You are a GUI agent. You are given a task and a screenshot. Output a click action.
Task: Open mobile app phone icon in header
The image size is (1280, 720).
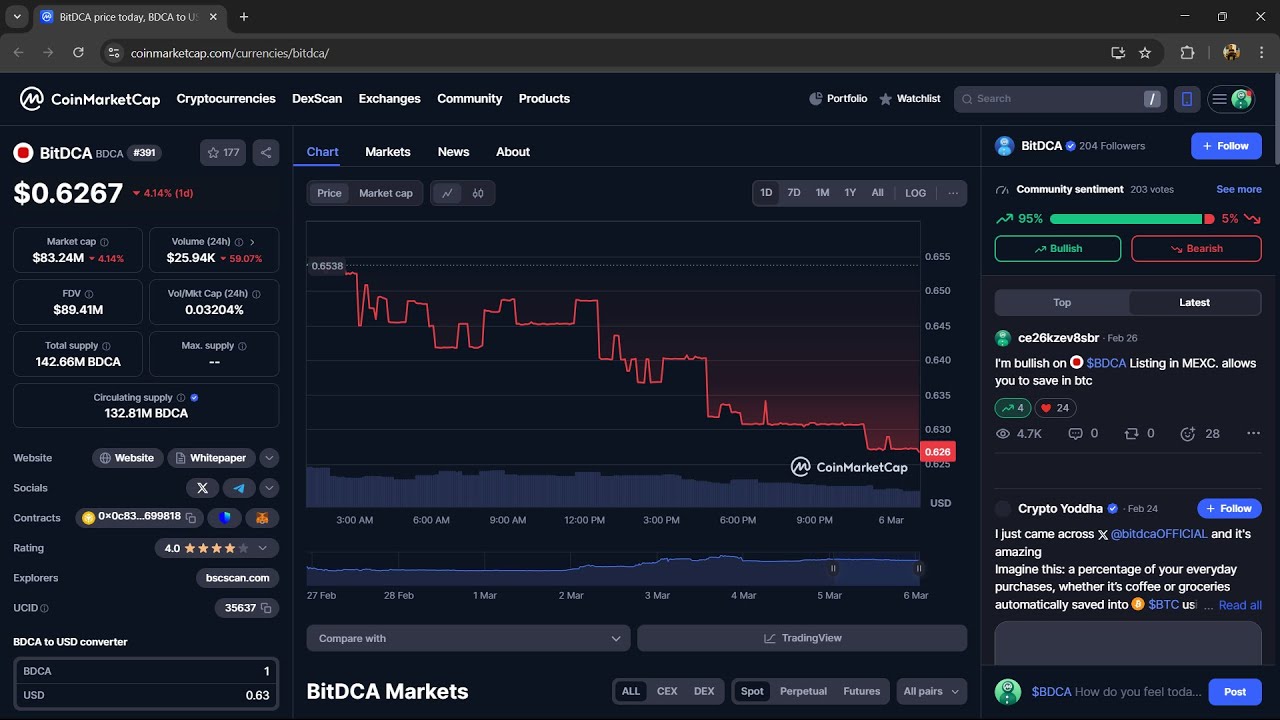[1187, 99]
